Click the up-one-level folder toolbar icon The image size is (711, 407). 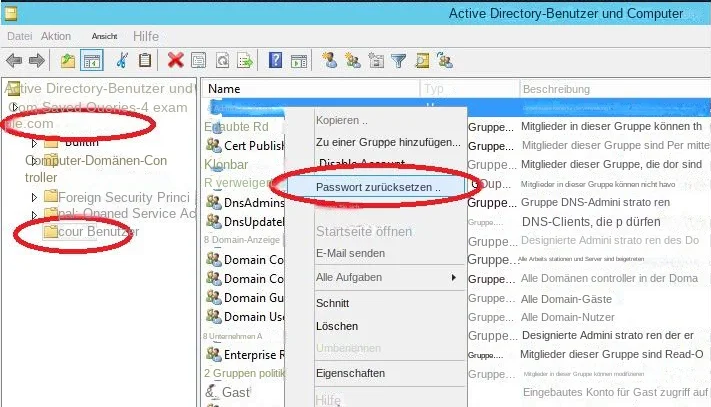[x=68, y=60]
